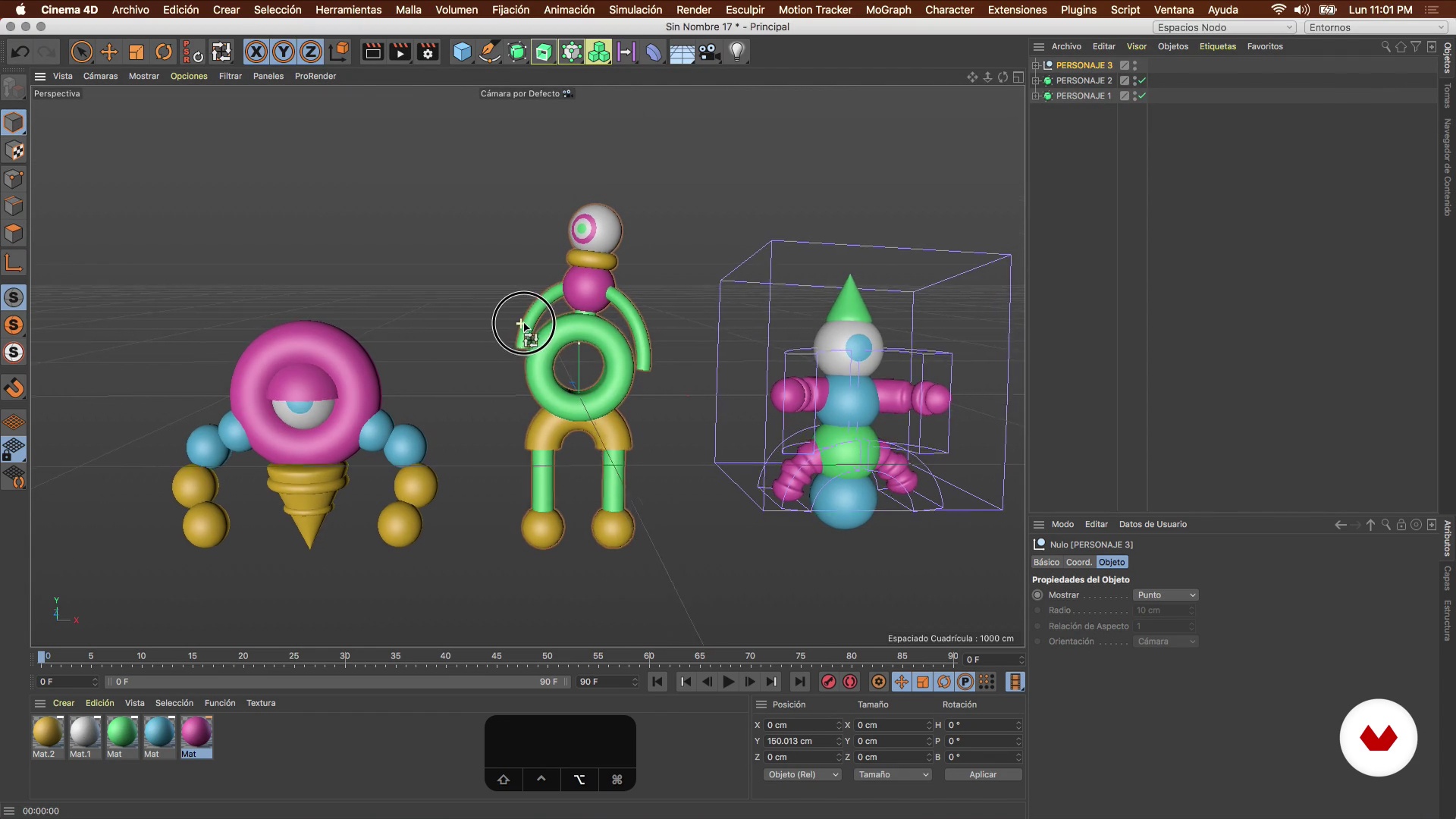The width and height of the screenshot is (1456, 819).
Task: Click the Record Active Objects button
Action: (x=828, y=682)
